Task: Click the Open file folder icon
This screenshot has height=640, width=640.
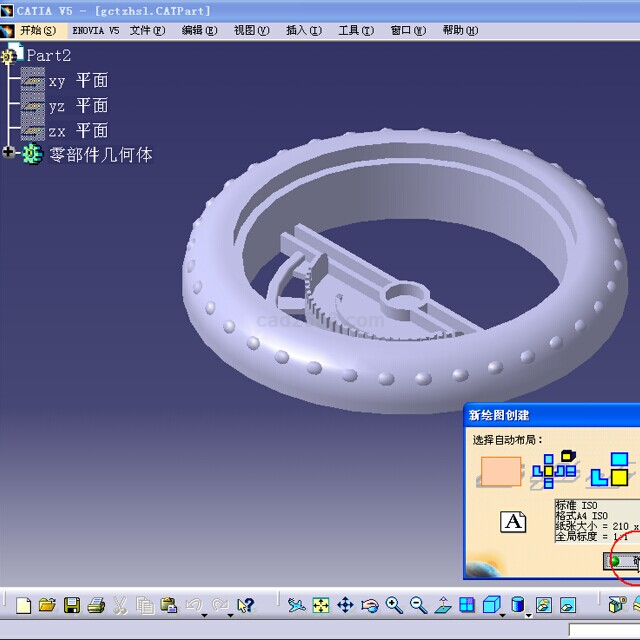Action: point(47,605)
